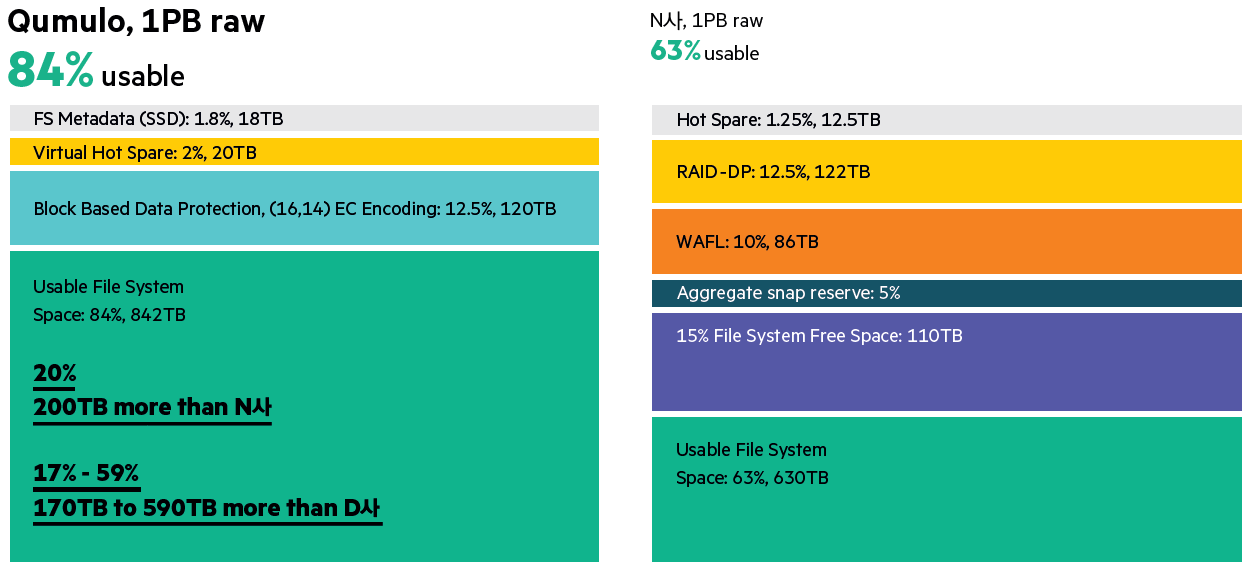This screenshot has height=566, width=1247.
Task: Click "Space: 84%, 842TB" text
Action: tap(109, 315)
